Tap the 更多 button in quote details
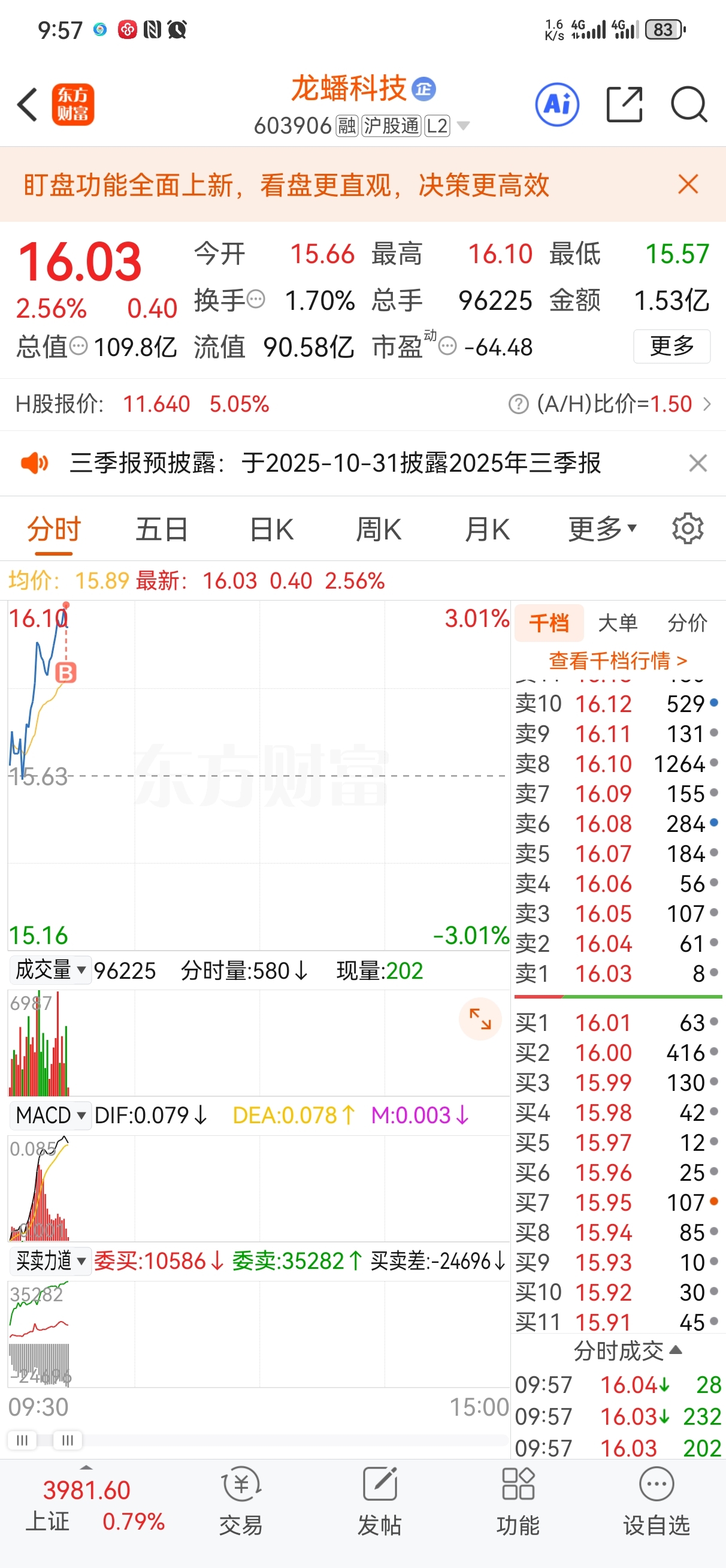 [x=672, y=346]
